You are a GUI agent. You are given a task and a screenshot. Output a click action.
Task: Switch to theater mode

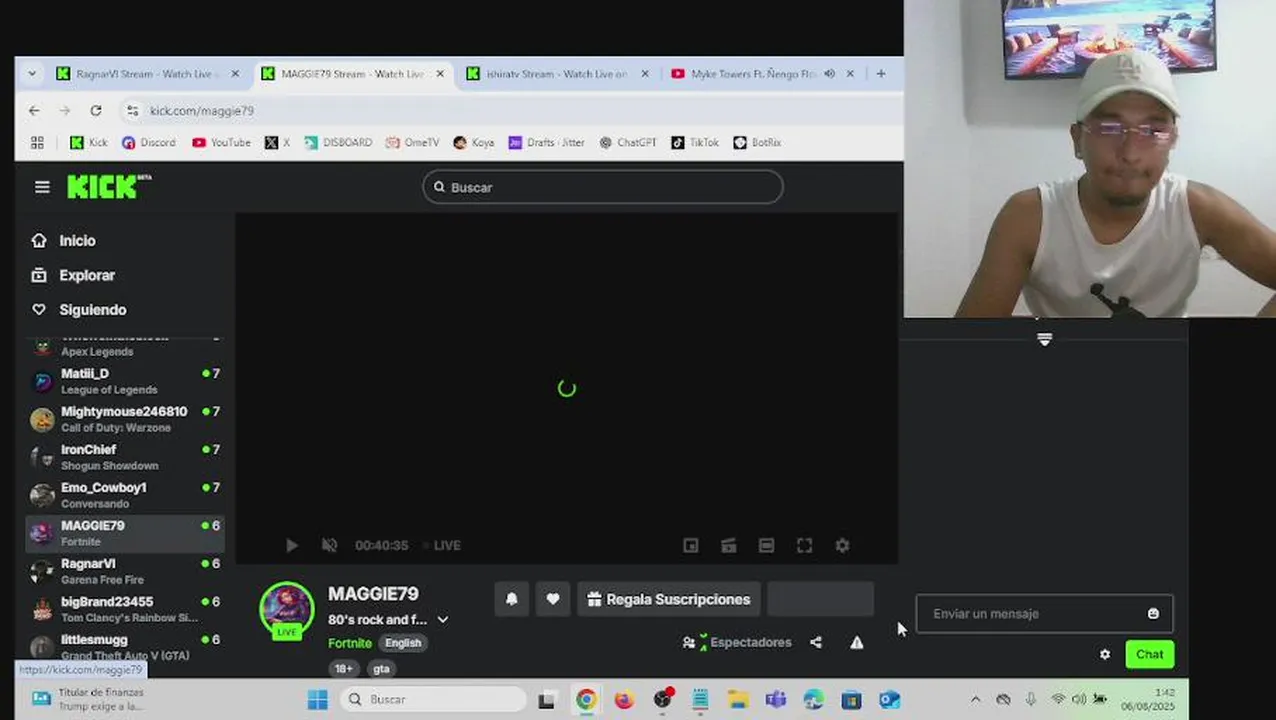pos(766,545)
